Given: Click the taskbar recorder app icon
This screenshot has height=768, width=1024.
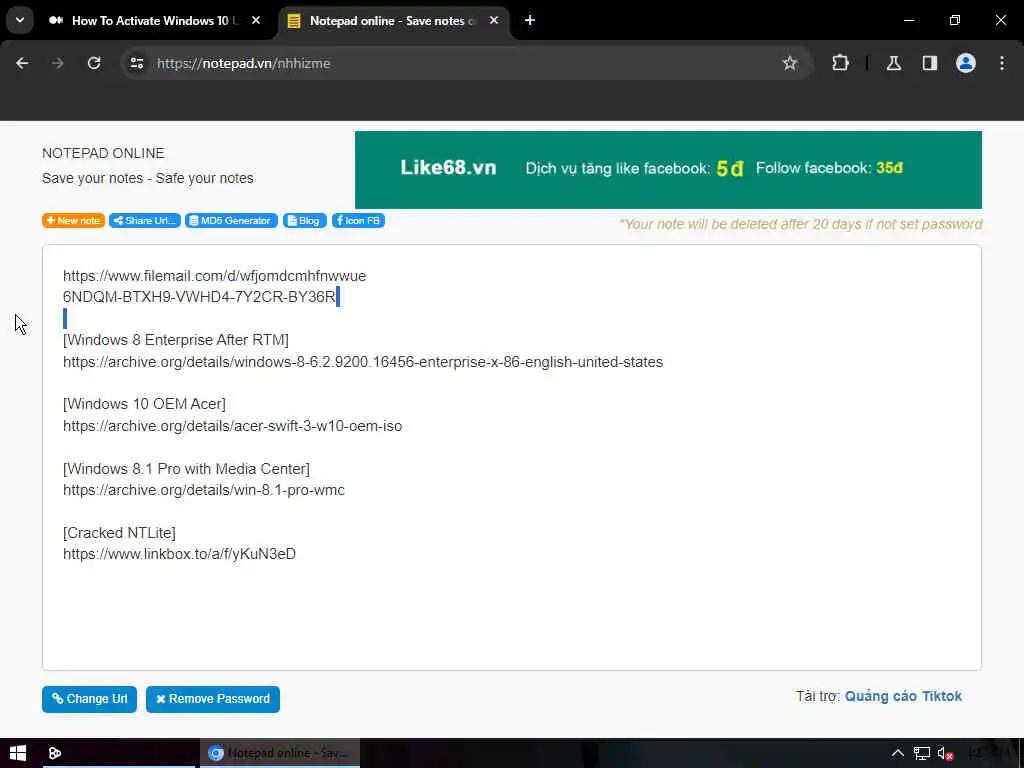Looking at the screenshot, I should pyautogui.click(x=55, y=753).
